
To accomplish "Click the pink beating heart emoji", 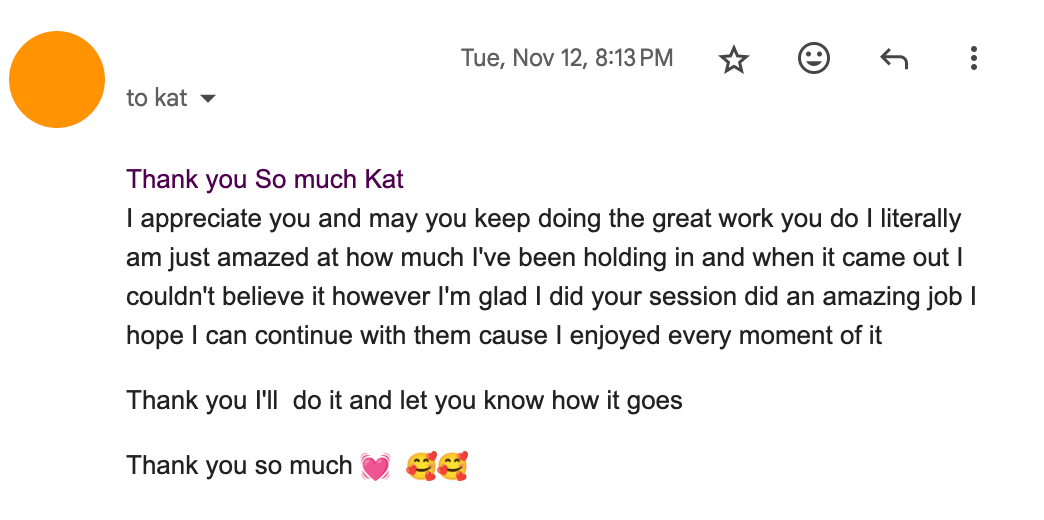I will (x=375, y=466).
